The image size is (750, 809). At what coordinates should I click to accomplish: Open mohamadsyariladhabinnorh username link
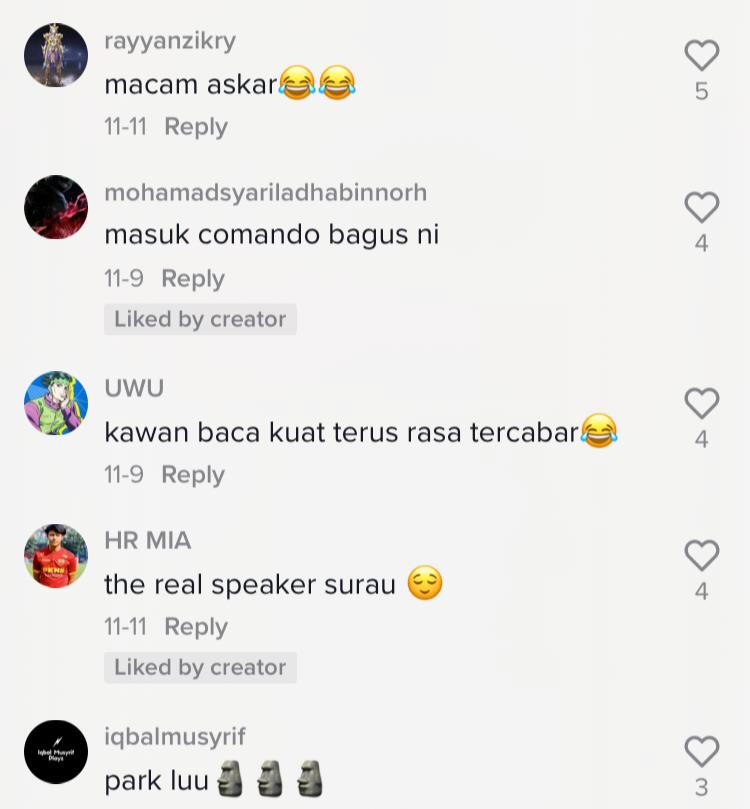(266, 193)
